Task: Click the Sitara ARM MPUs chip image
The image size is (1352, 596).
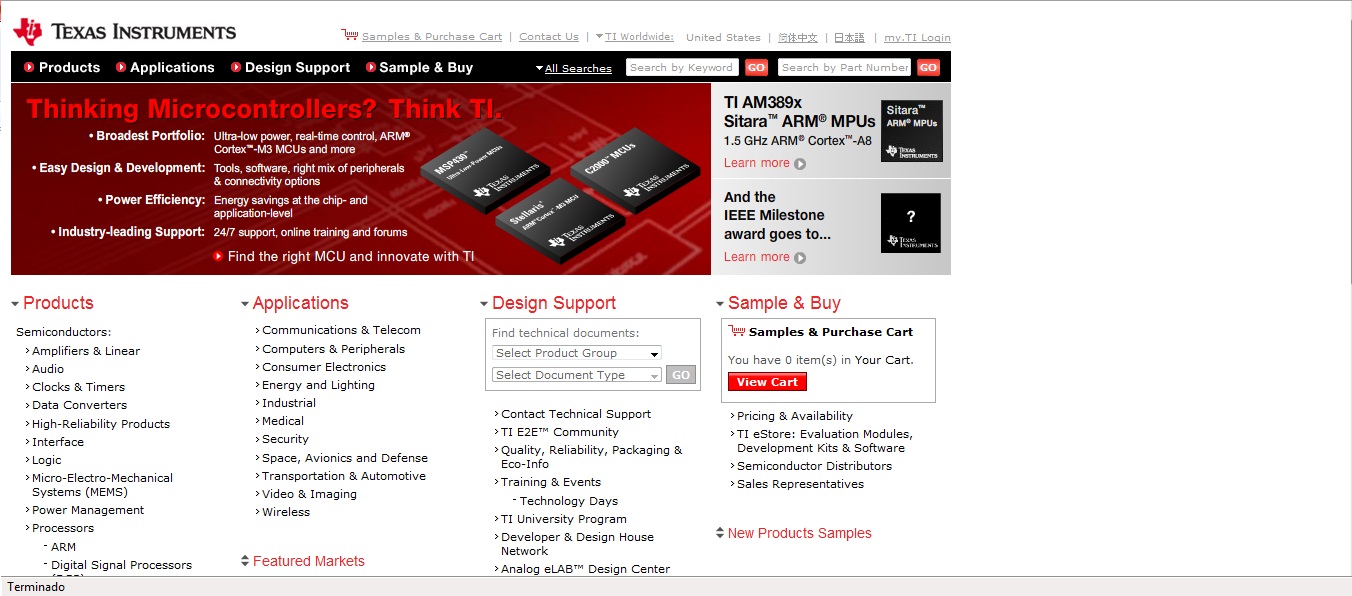Action: click(x=911, y=131)
